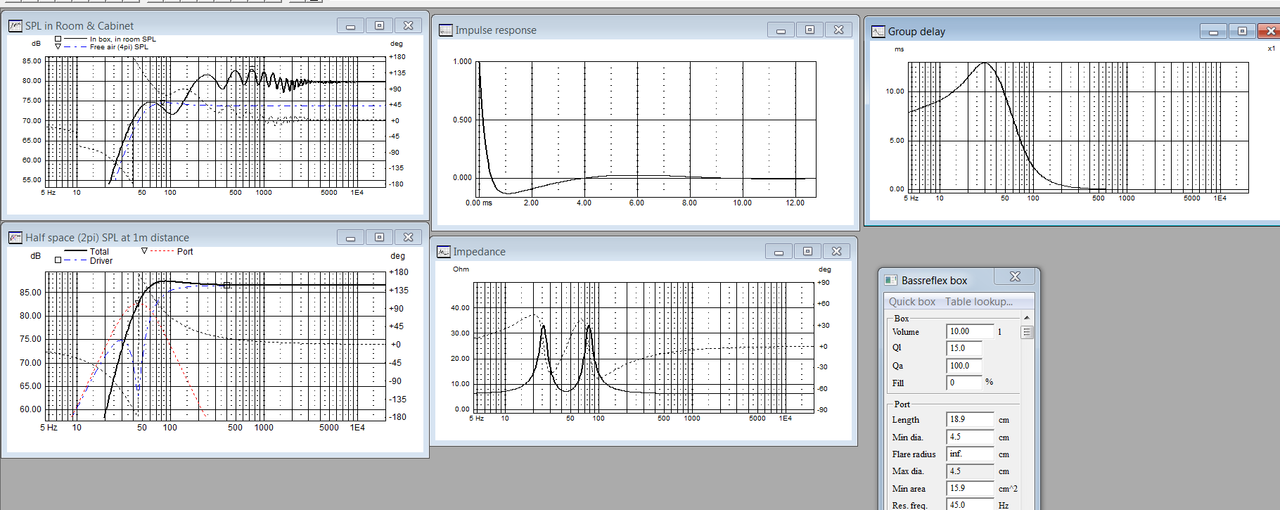The image size is (1280, 510).
Task: Minimize the SPL in Room & Cabinet window
Action: [x=350, y=25]
